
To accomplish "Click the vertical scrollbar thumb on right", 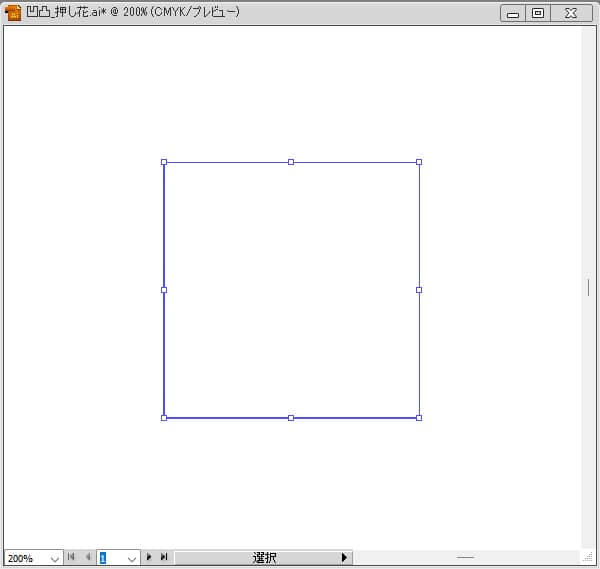I will (588, 287).
